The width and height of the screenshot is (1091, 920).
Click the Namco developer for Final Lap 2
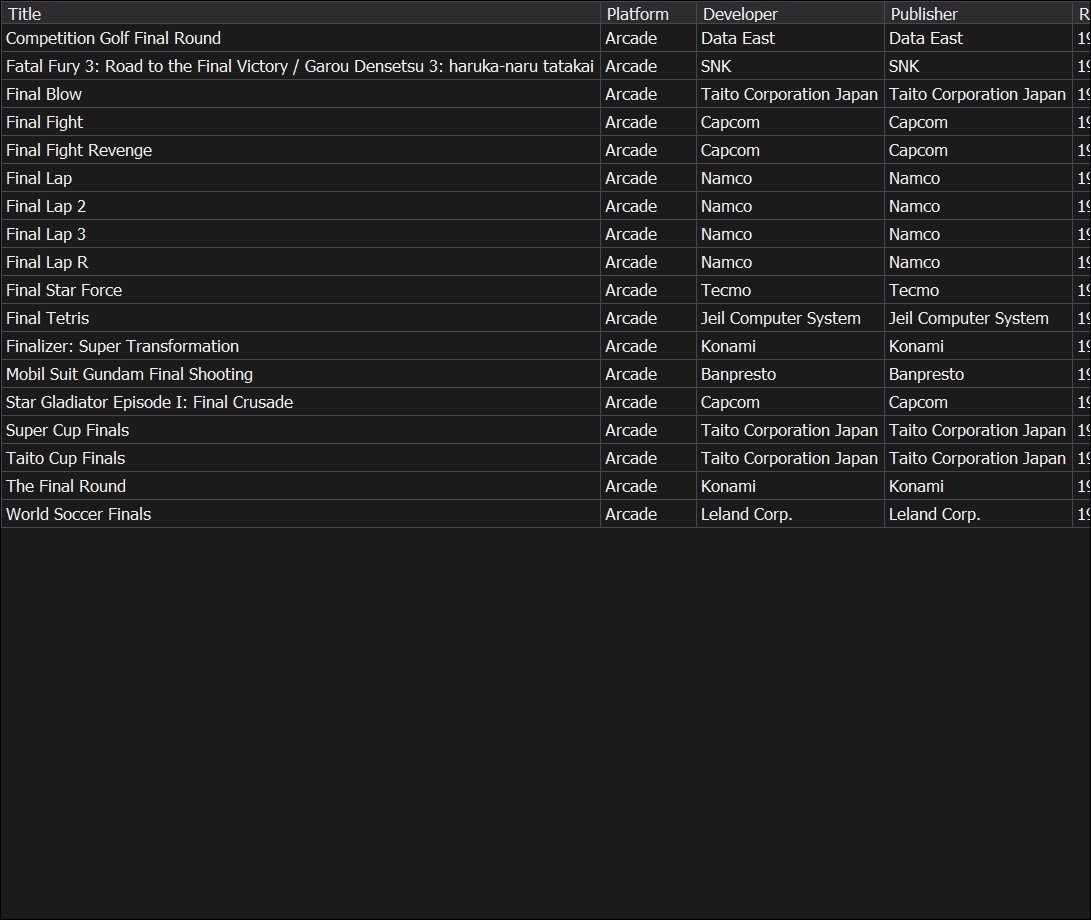[726, 206]
